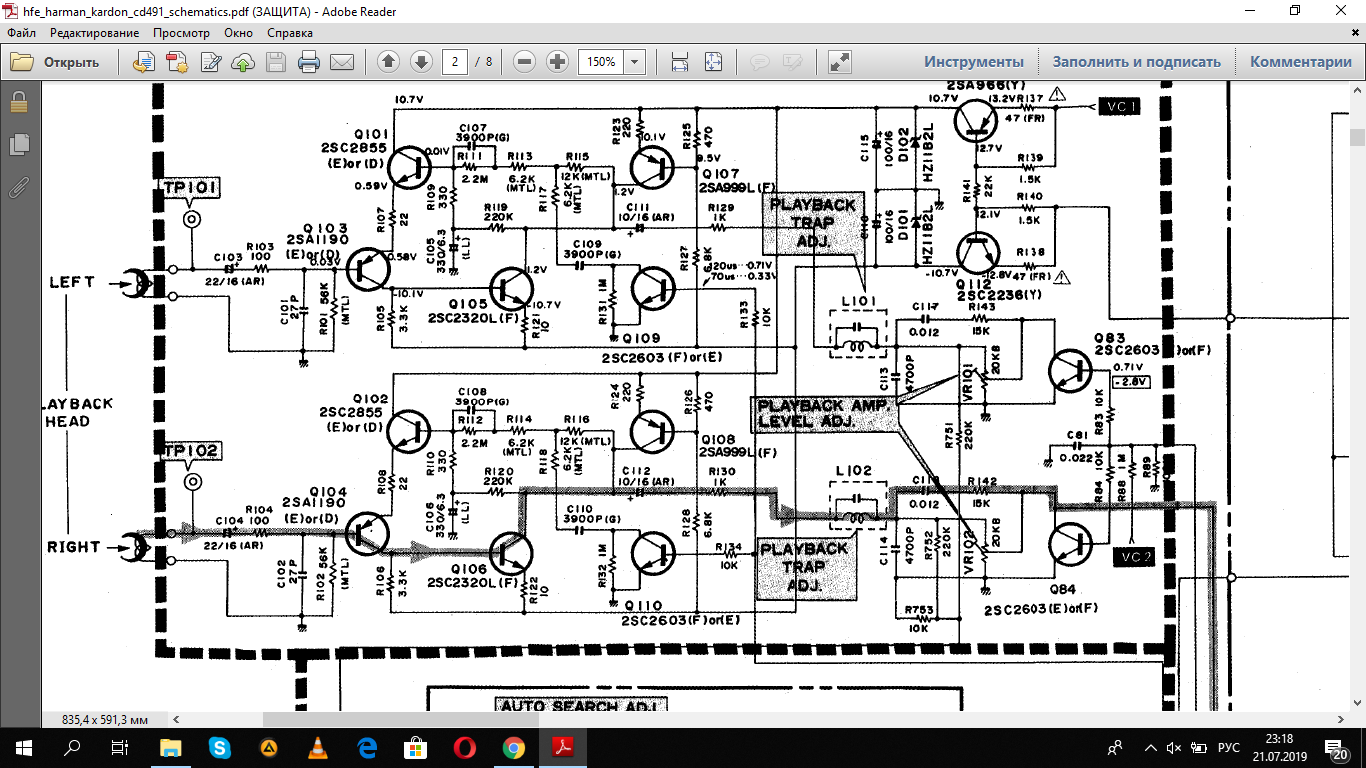Click the Print document icon
1366x768 pixels.
click(x=309, y=62)
